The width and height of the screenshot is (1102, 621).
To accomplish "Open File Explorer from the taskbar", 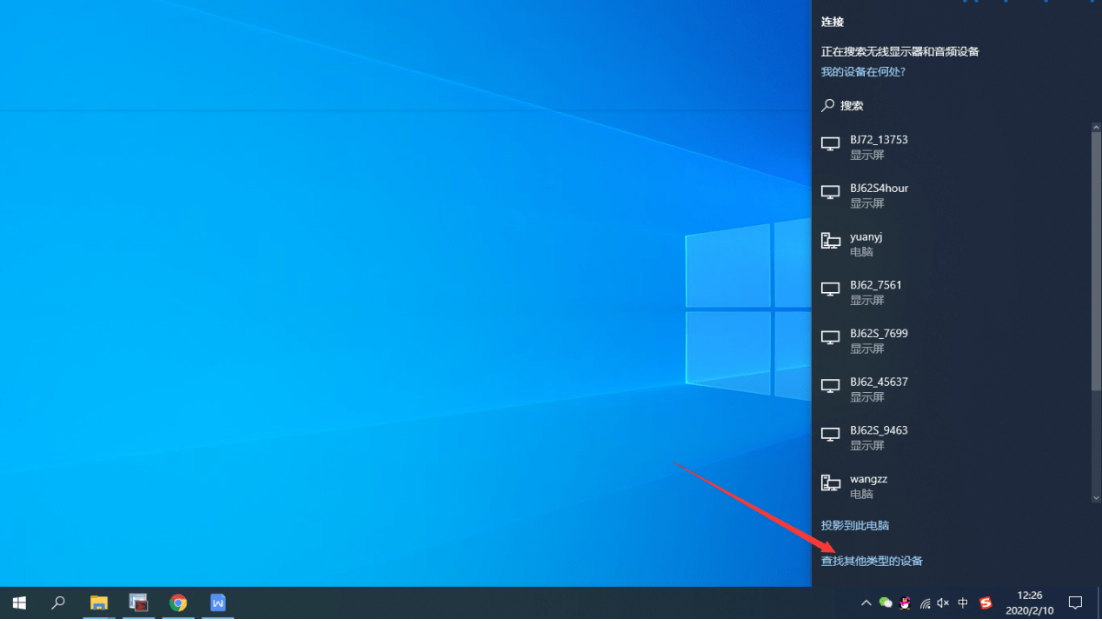I will (98, 603).
